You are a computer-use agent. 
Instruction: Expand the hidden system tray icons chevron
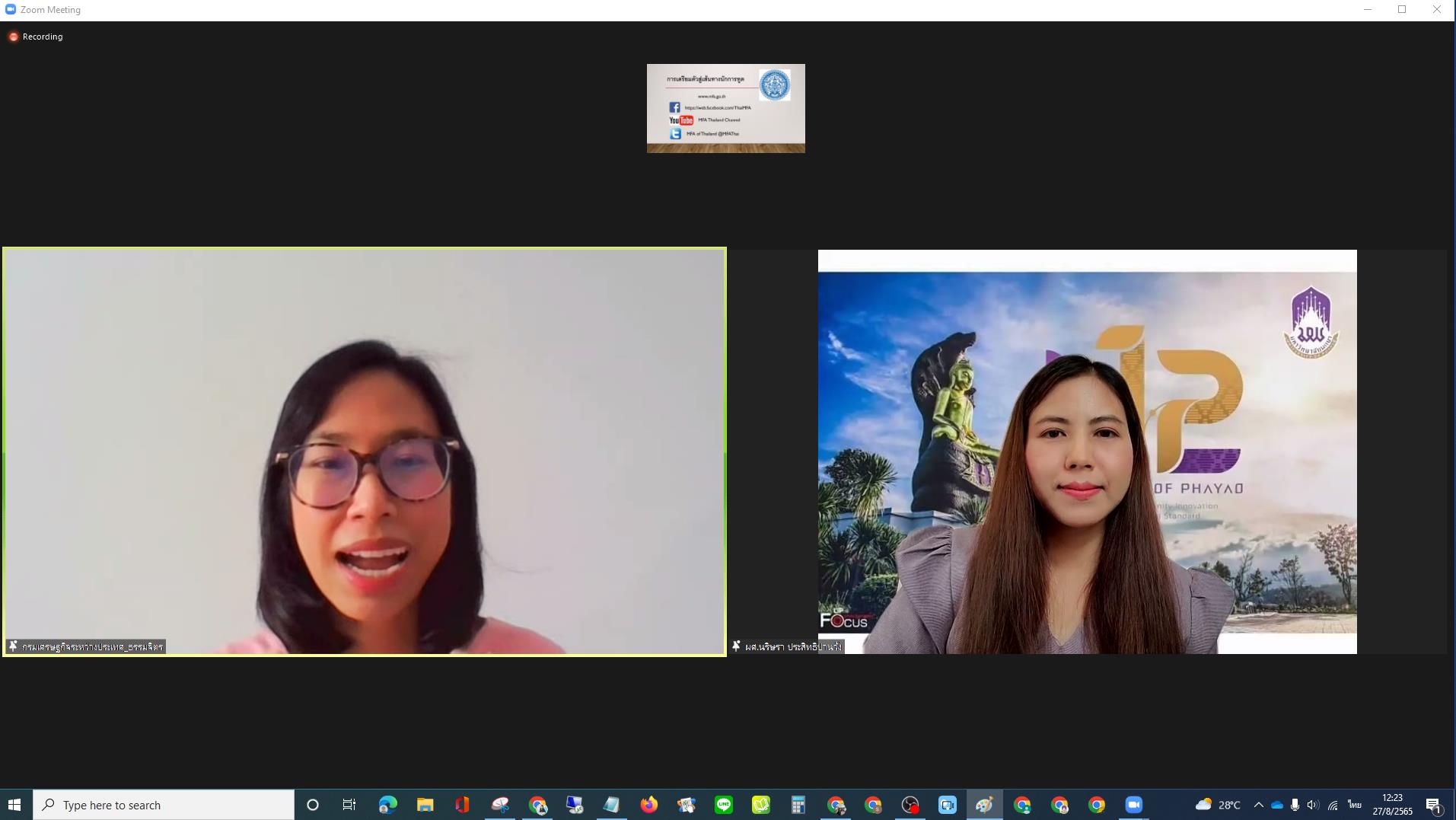[1258, 805]
